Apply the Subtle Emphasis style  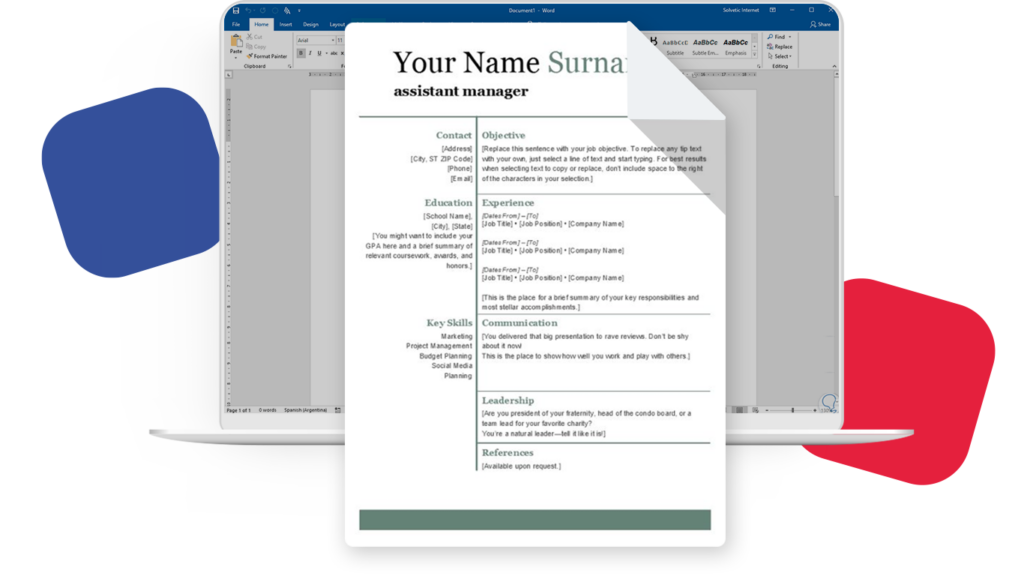pyautogui.click(x=705, y=47)
